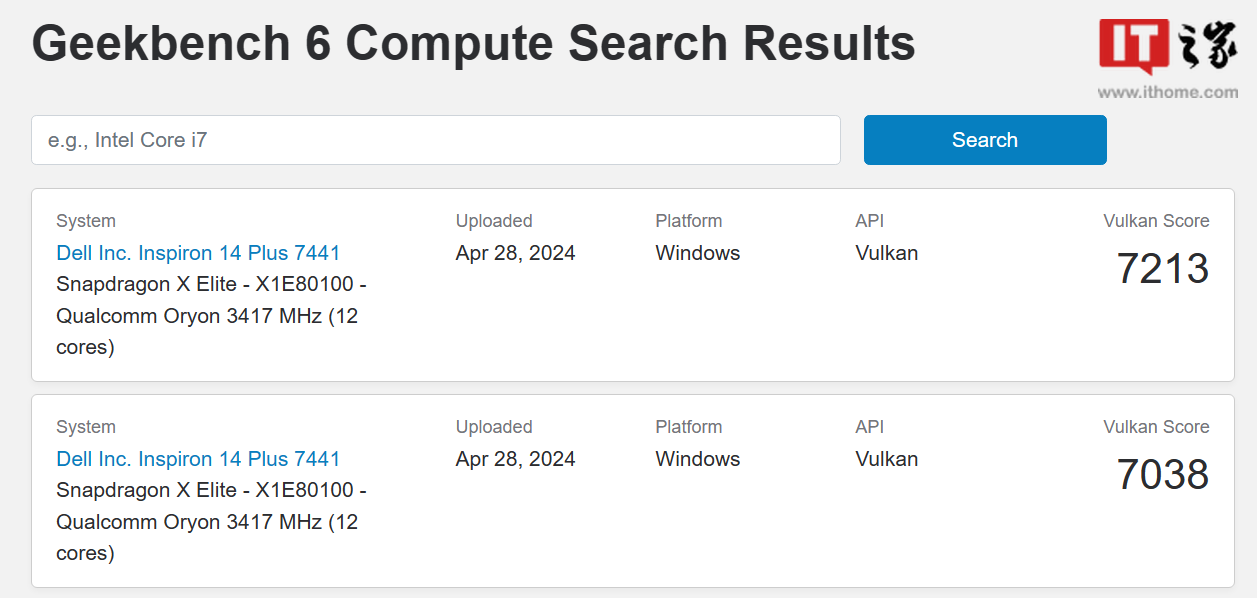The height and width of the screenshot is (598, 1257).
Task: Click the Vulkan API value in the first result
Action: click(x=886, y=253)
